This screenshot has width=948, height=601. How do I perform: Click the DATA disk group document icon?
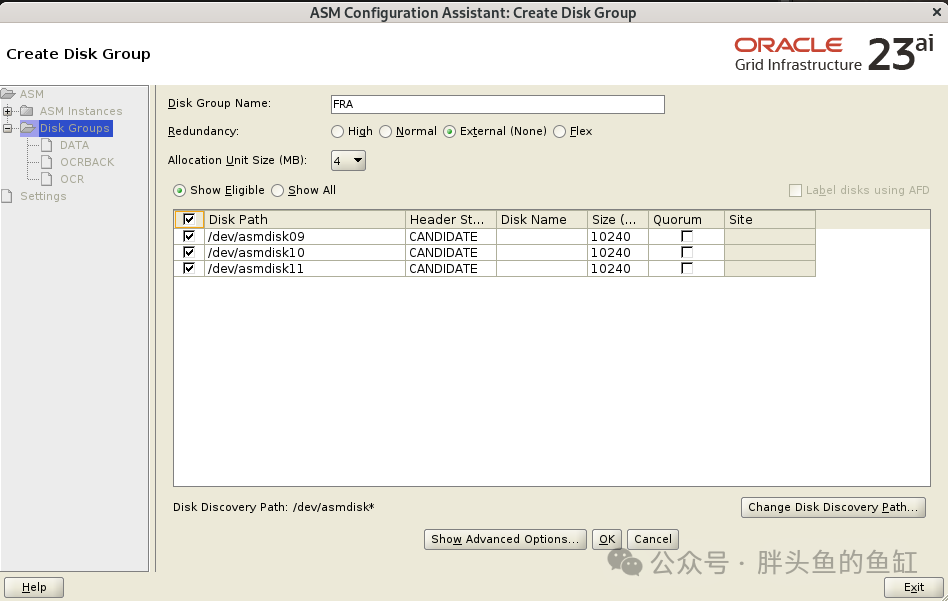tap(47, 145)
